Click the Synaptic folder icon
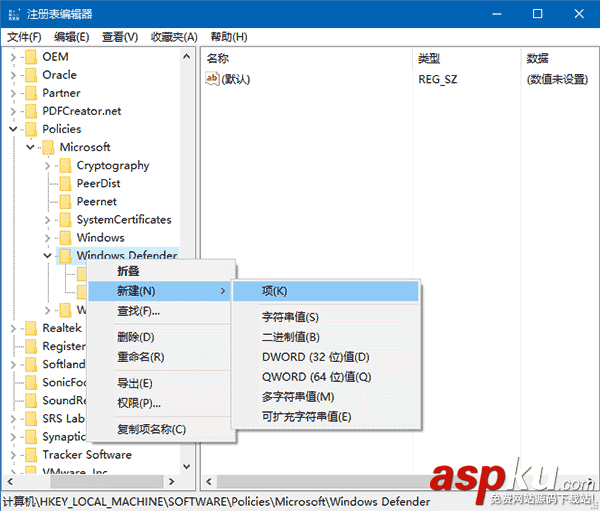 click(31, 437)
